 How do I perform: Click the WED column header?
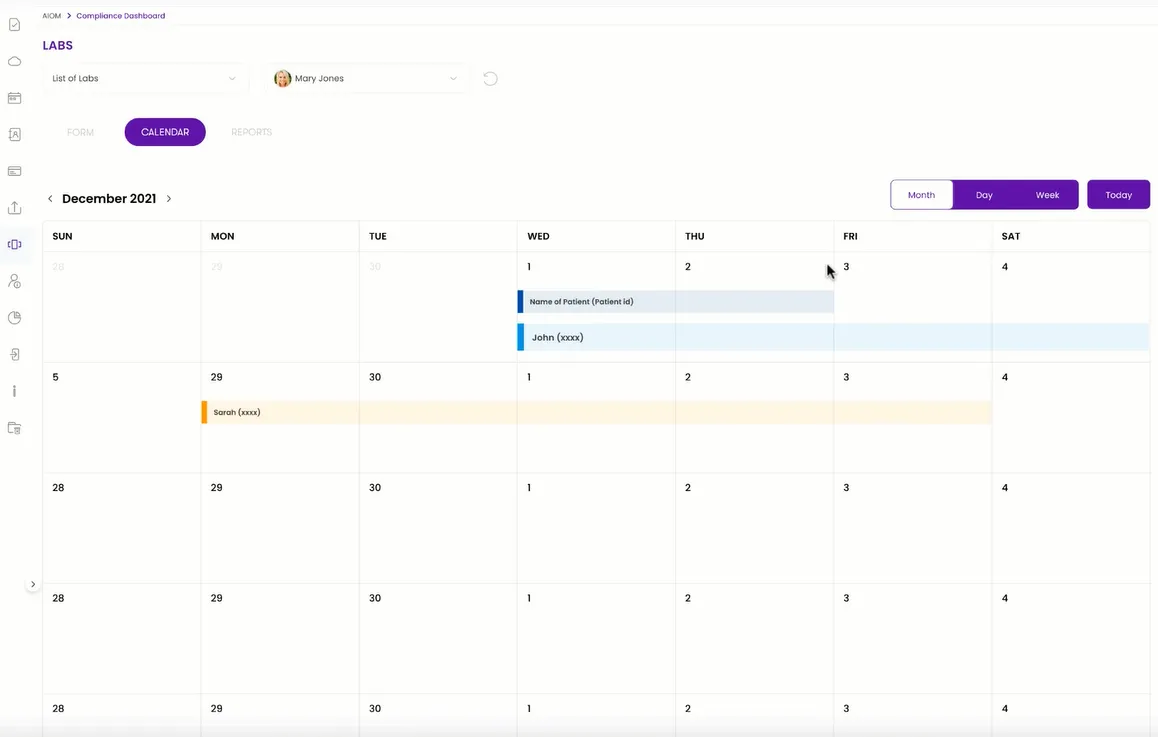tap(538, 236)
